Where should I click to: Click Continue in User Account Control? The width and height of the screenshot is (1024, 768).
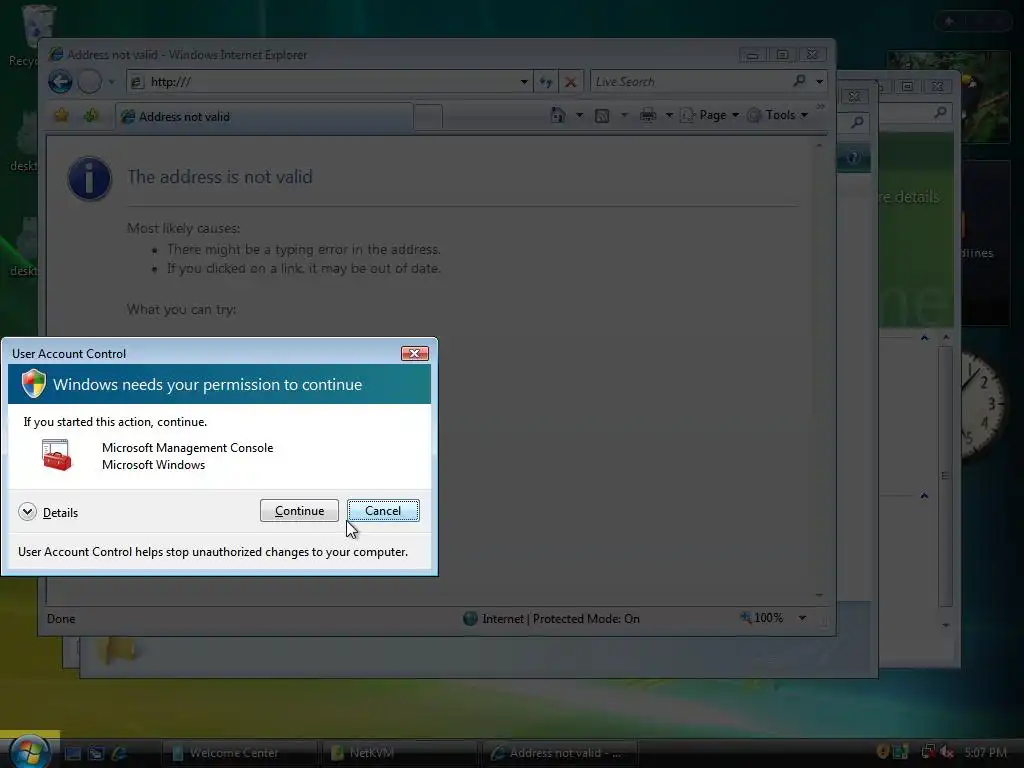click(299, 511)
